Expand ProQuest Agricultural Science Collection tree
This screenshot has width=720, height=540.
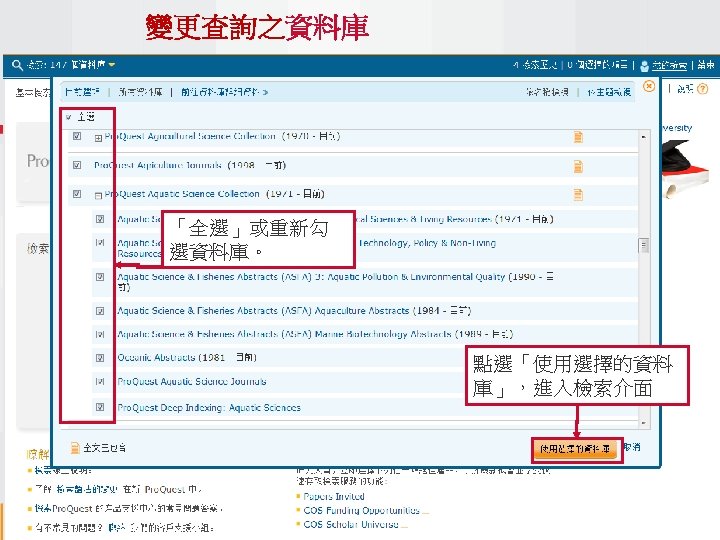tap(98, 138)
